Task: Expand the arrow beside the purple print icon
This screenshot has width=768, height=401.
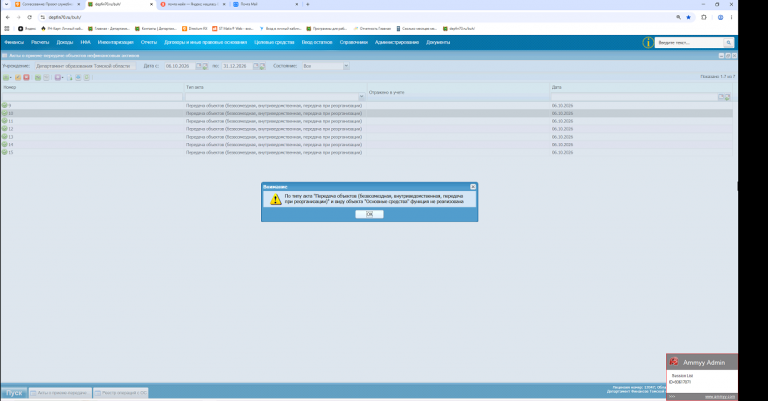Action: point(62,78)
